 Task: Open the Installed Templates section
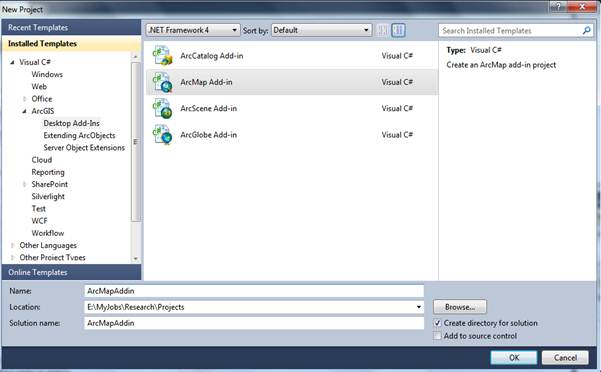tap(71, 44)
